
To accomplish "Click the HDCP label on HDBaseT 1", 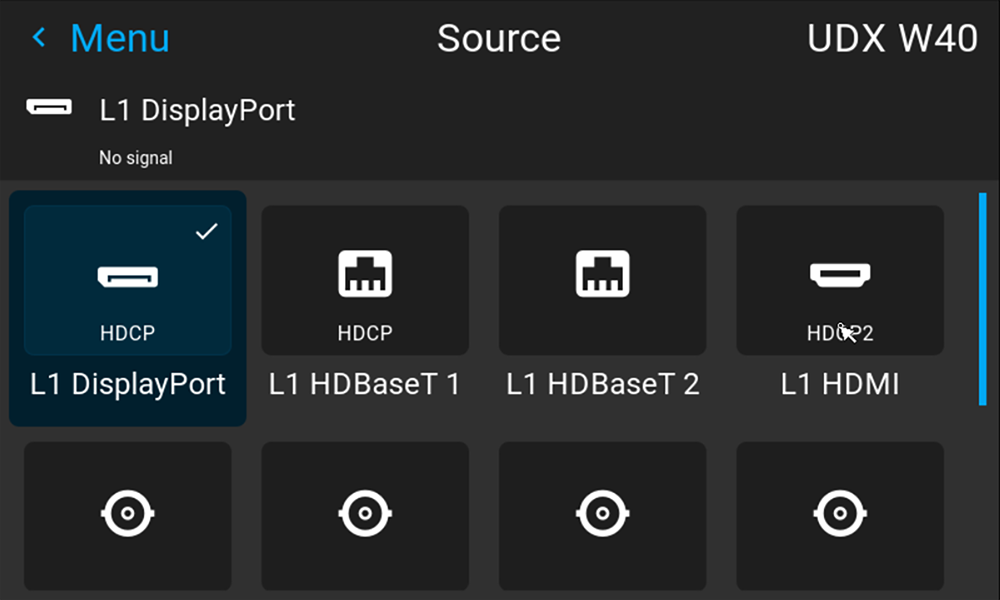I will [365, 333].
